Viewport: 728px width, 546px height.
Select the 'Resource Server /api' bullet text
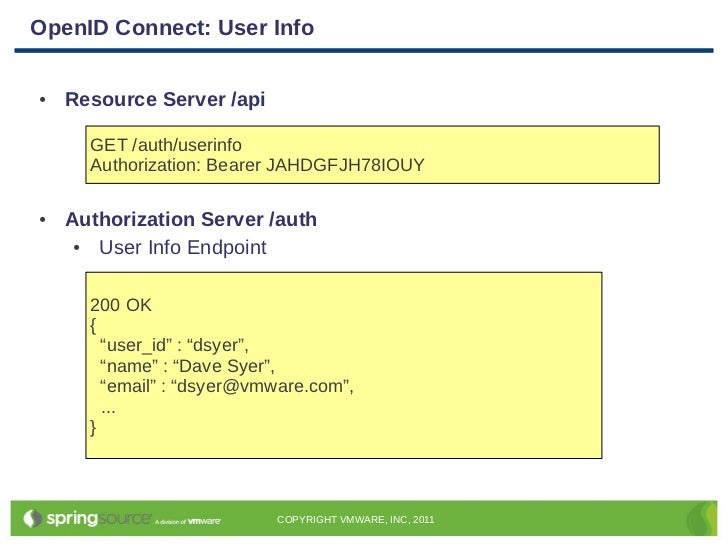[165, 99]
